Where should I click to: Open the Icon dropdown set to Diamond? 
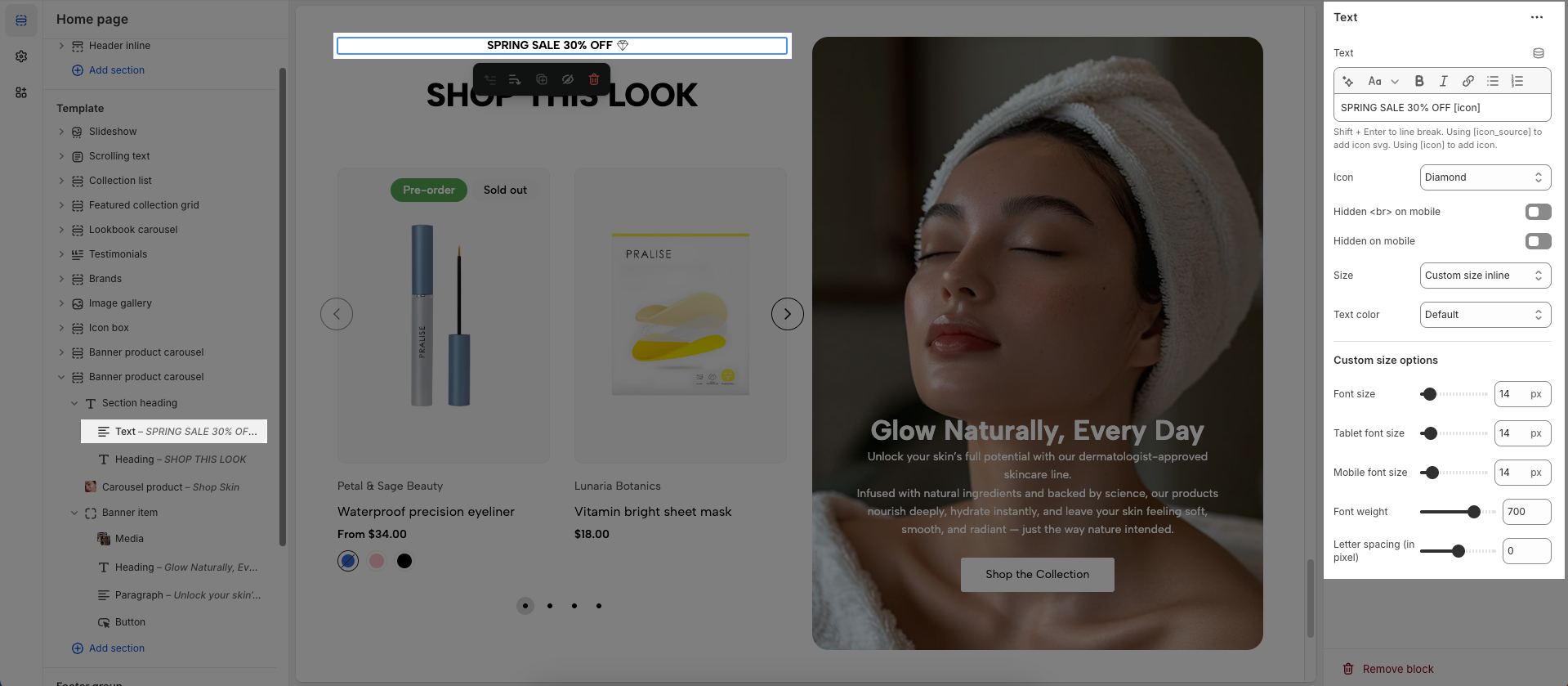tap(1485, 177)
